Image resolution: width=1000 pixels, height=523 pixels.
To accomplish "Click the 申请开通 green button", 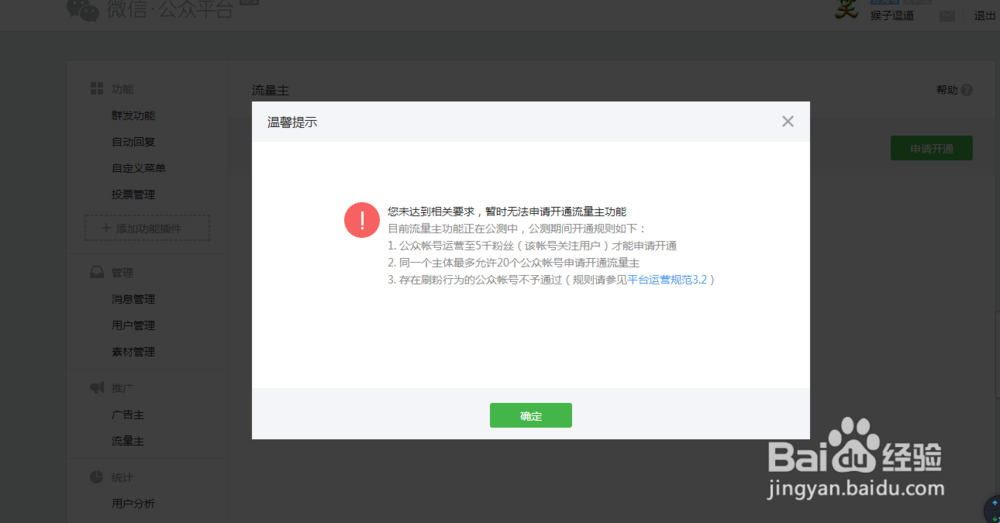I will click(932, 148).
